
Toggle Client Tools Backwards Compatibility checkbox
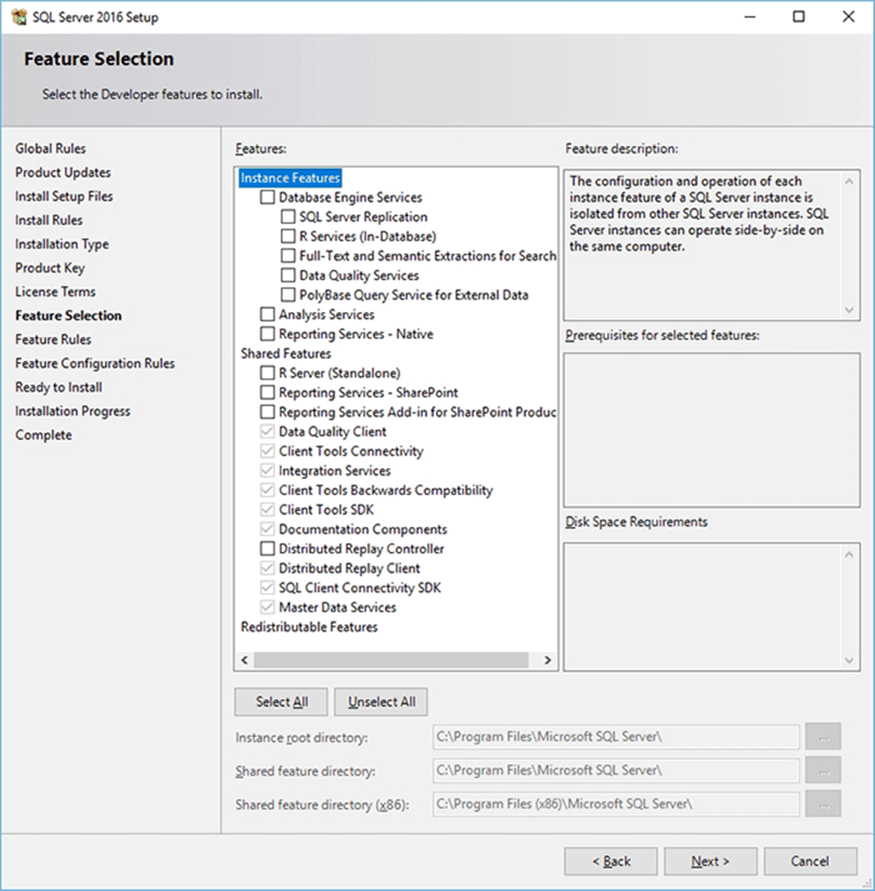[267, 490]
